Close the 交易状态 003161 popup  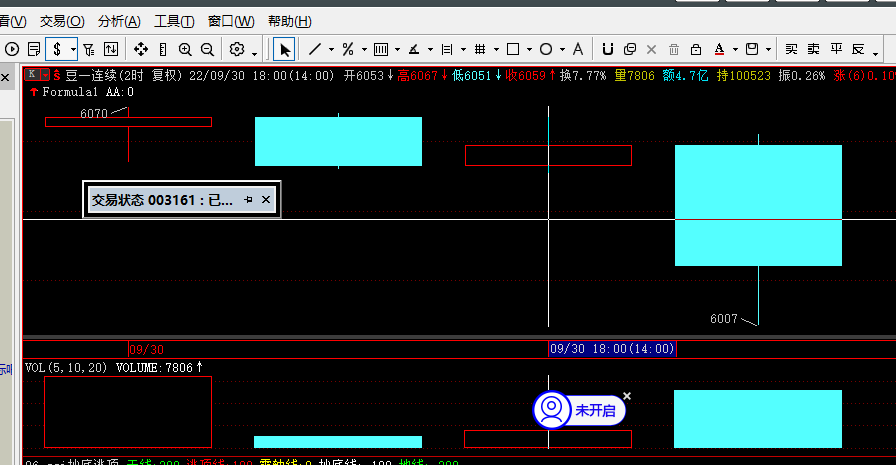coord(266,199)
